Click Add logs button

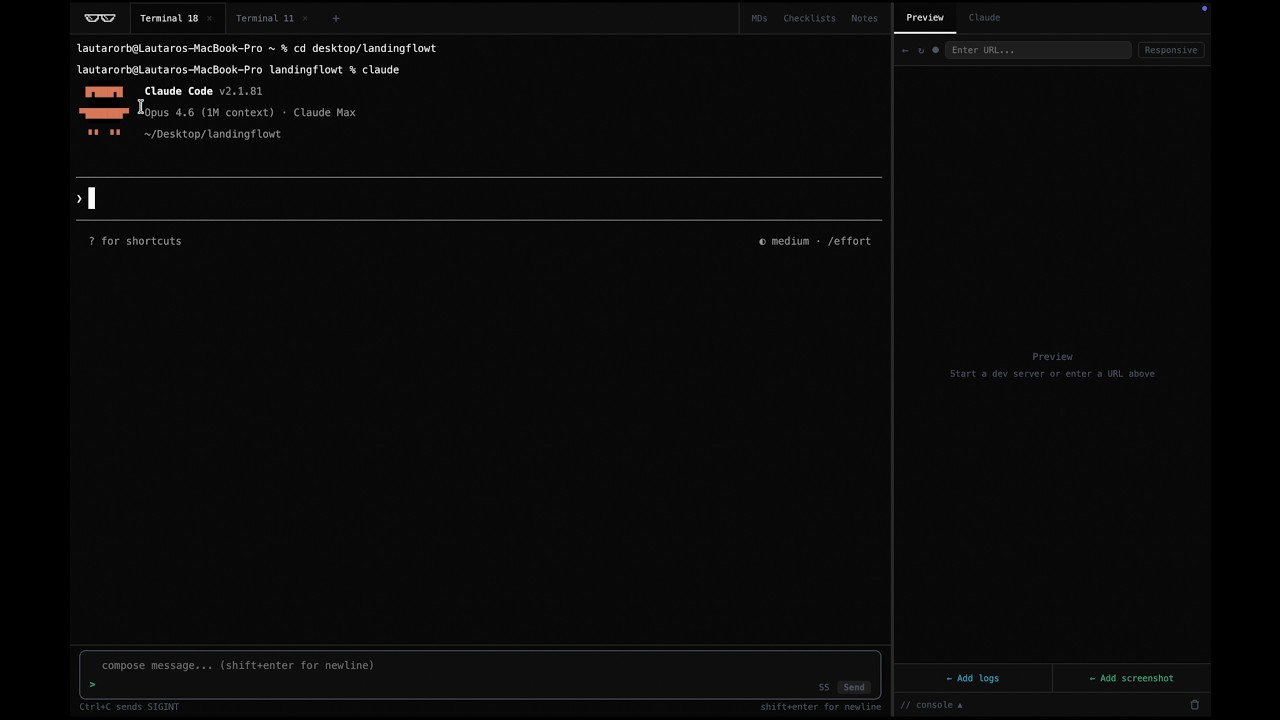click(x=973, y=678)
